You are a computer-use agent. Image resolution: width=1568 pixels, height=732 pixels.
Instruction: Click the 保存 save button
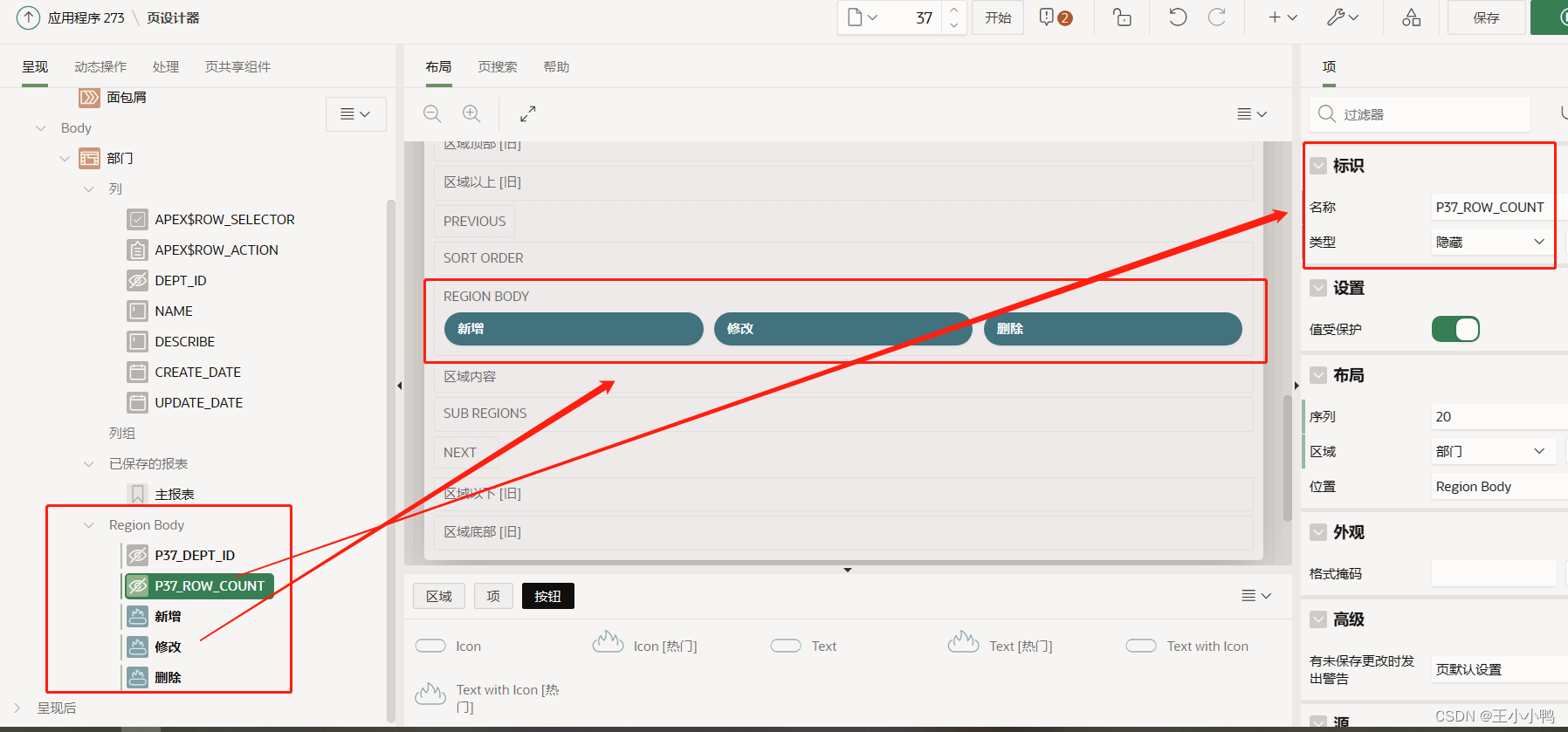coord(1486,17)
